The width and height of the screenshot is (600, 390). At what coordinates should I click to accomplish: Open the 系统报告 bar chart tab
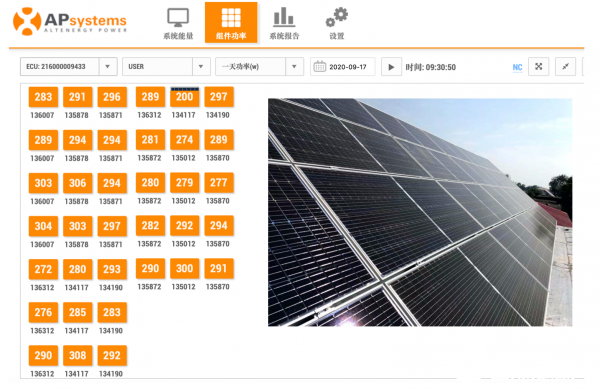tap(284, 23)
